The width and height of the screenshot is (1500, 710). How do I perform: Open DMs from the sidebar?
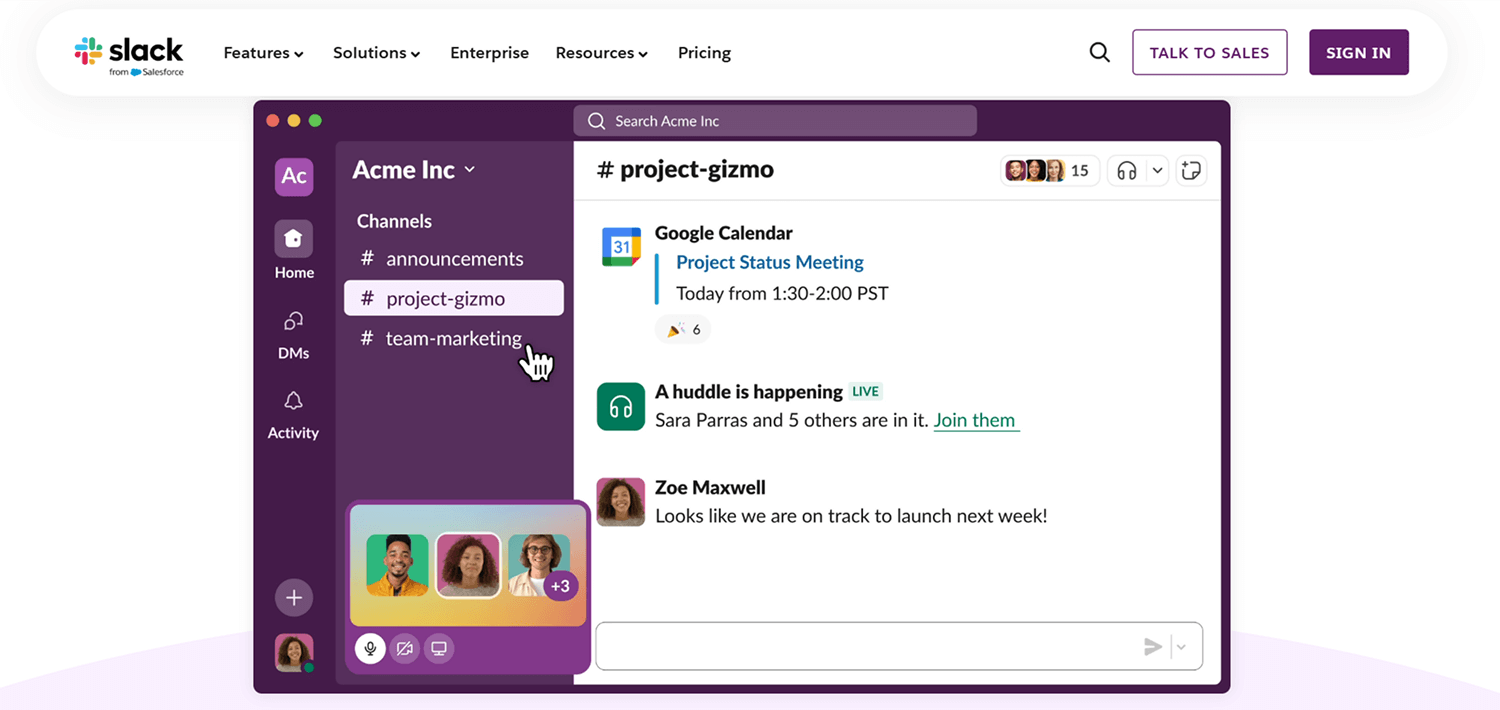pyautogui.click(x=293, y=334)
